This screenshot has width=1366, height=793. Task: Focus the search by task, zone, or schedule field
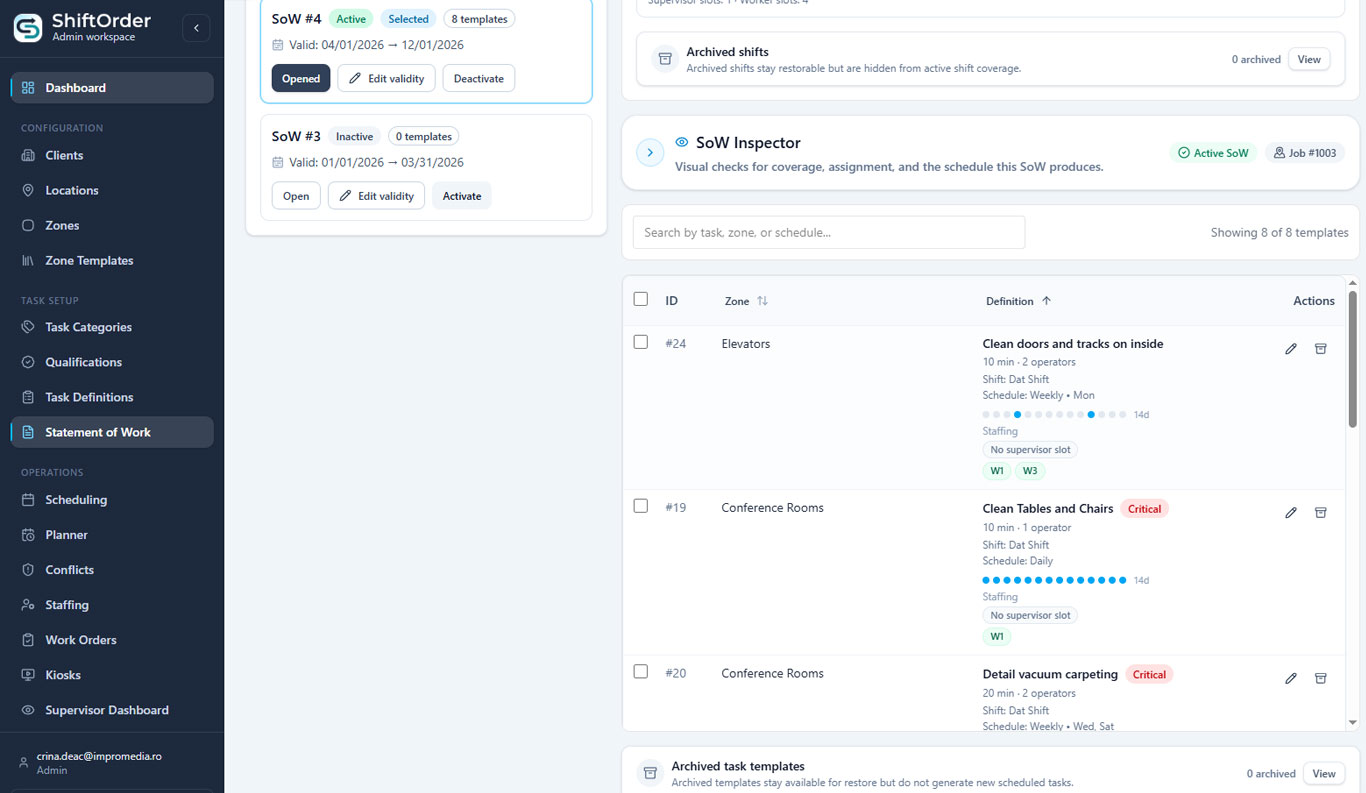coord(829,232)
